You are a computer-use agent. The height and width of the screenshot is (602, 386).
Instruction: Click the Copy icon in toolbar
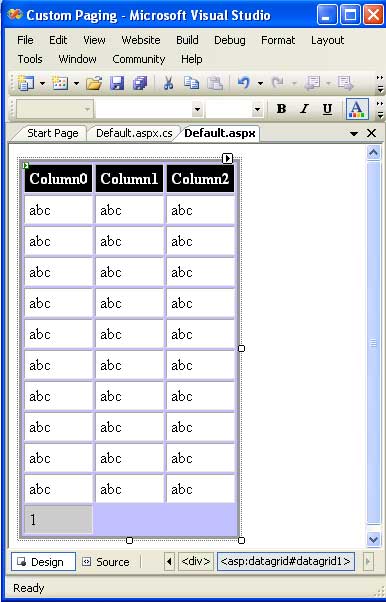coord(191,83)
